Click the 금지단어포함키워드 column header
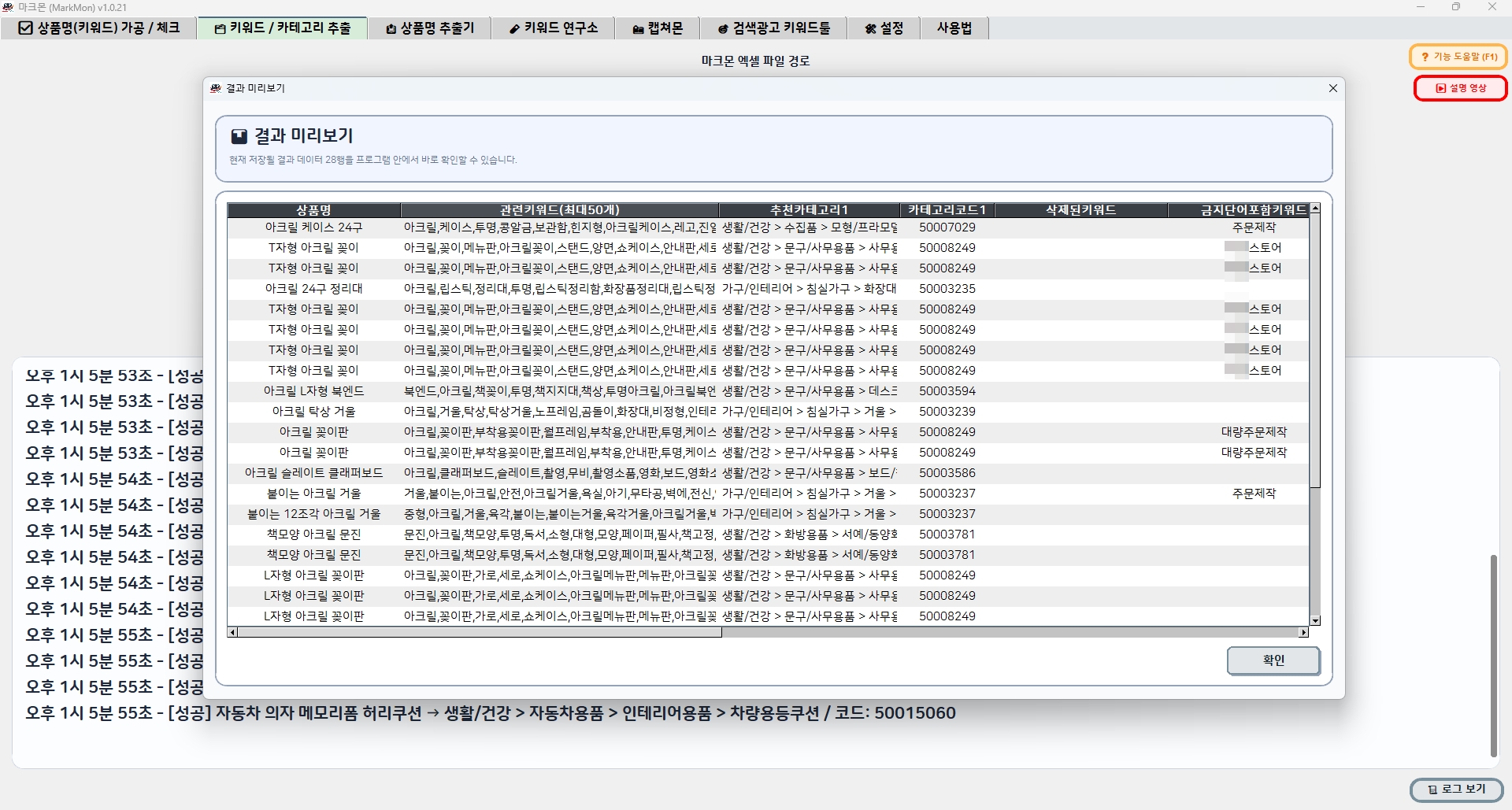This screenshot has height=810, width=1512. click(x=1238, y=210)
